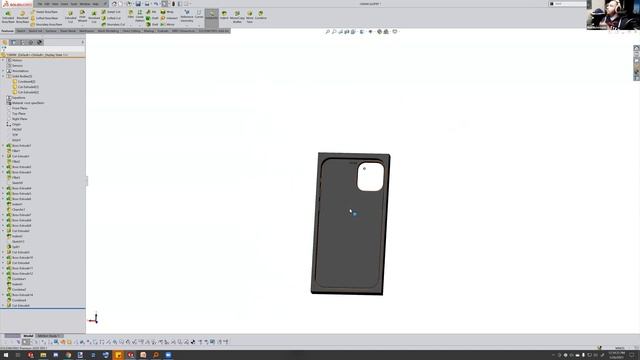Select the Extruded Boss/Base tool

coord(8,17)
